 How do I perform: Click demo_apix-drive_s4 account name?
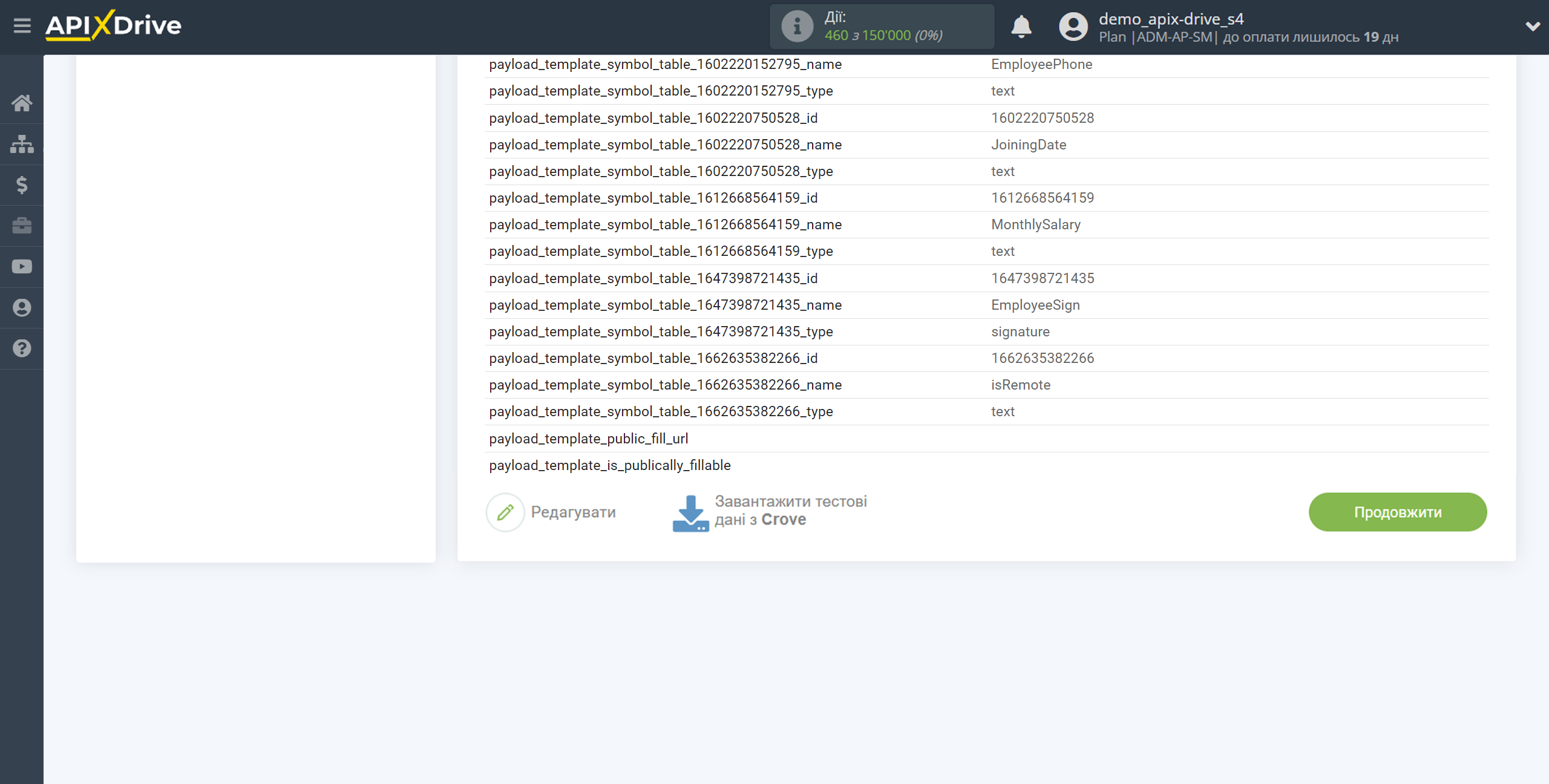[x=1171, y=19]
